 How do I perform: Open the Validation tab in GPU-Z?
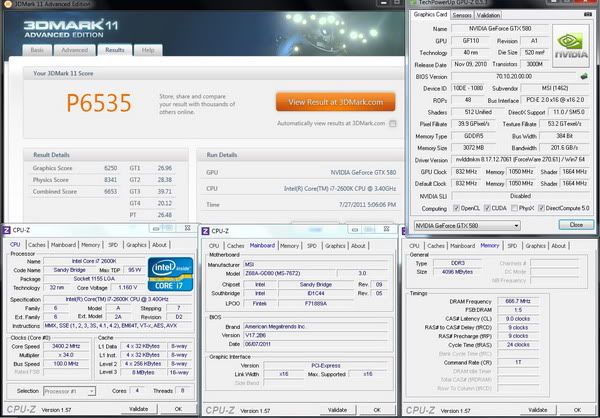(488, 15)
